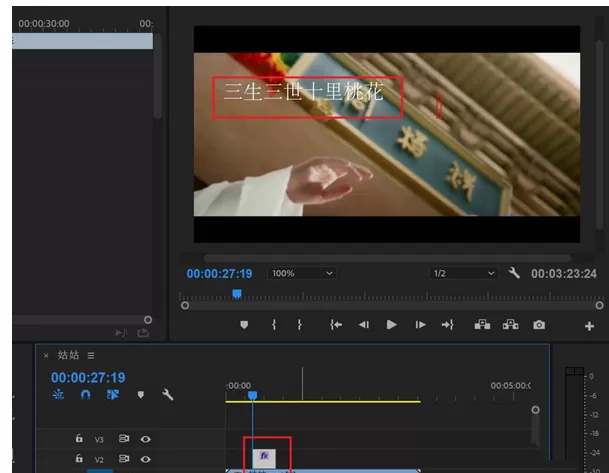This screenshot has height=473, width=609.
Task: Open Program Monitor settings wrench
Action: (x=514, y=273)
